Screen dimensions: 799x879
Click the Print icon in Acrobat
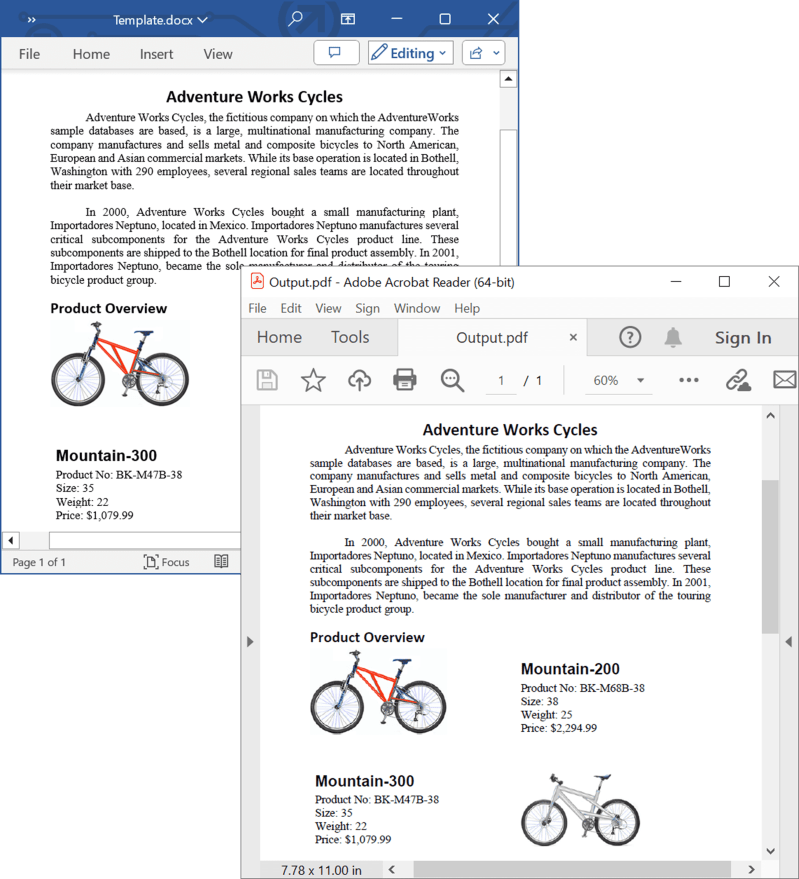404,380
